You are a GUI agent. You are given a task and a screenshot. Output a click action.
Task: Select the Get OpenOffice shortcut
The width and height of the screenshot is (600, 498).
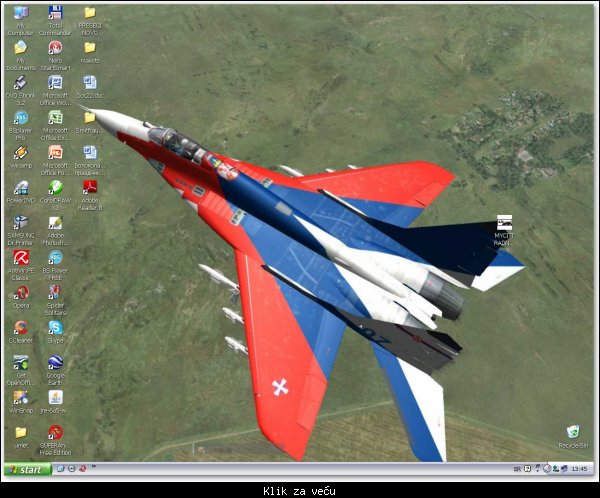[21, 371]
